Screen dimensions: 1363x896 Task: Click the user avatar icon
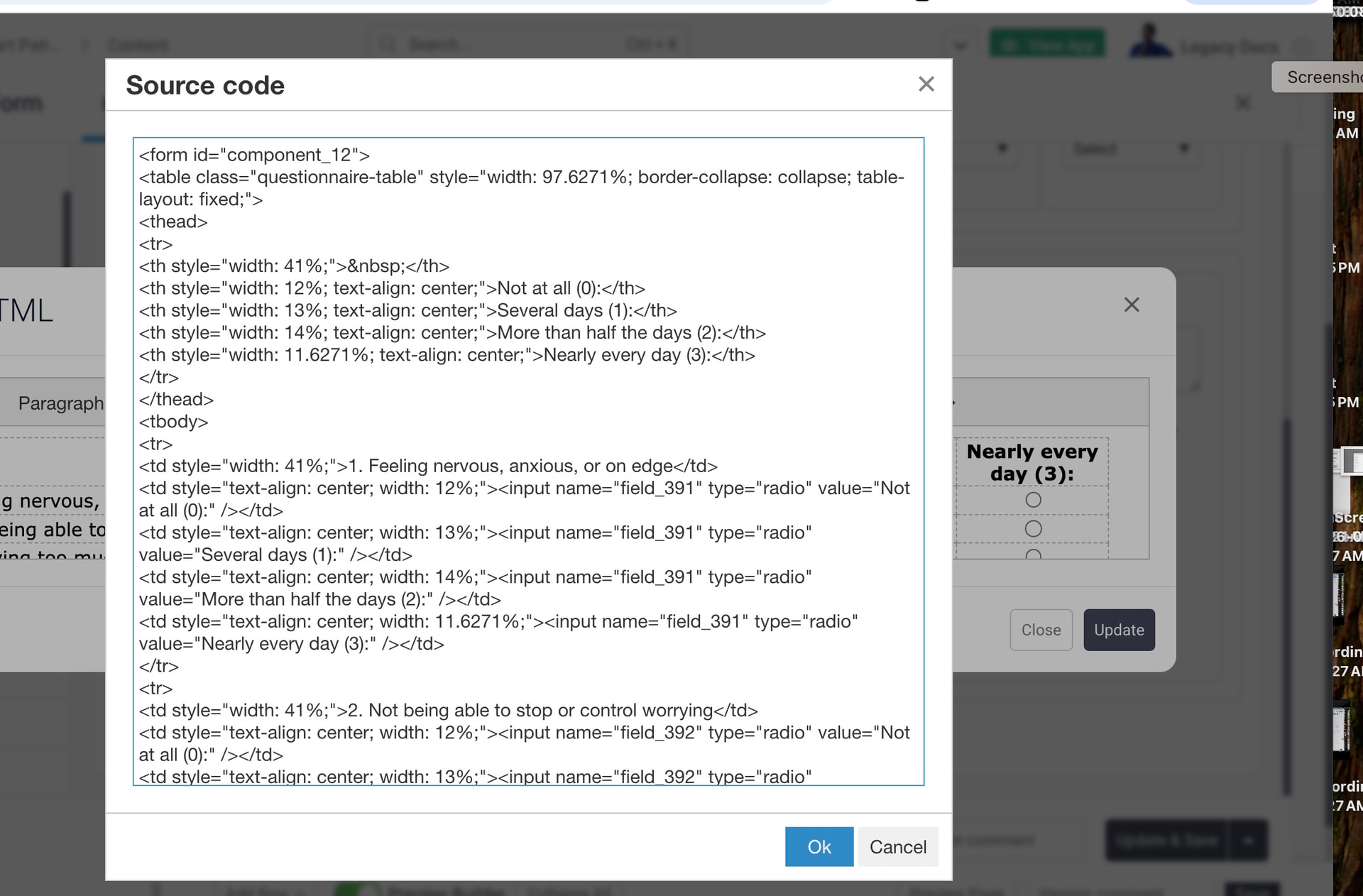coord(1150,43)
